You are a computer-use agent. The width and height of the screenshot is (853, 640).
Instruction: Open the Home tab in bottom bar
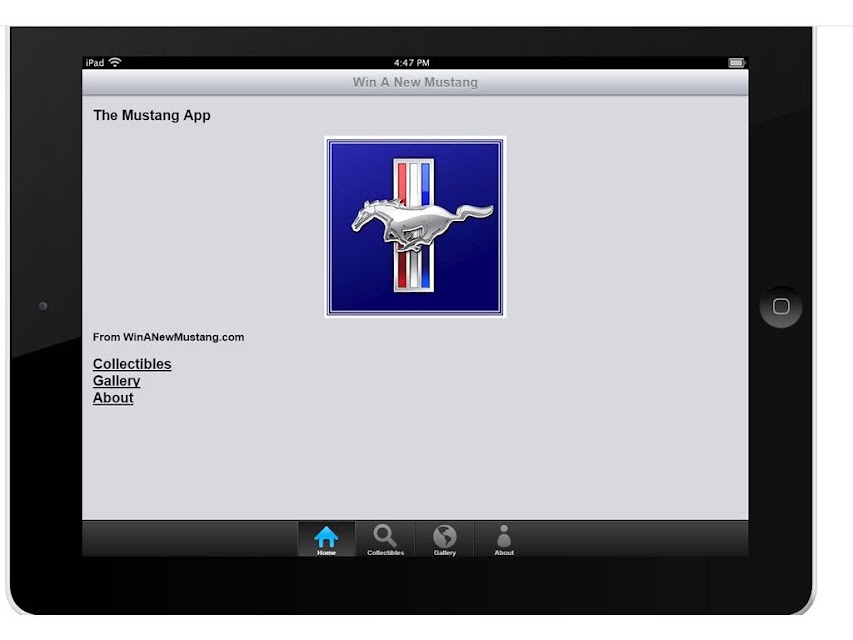326,539
